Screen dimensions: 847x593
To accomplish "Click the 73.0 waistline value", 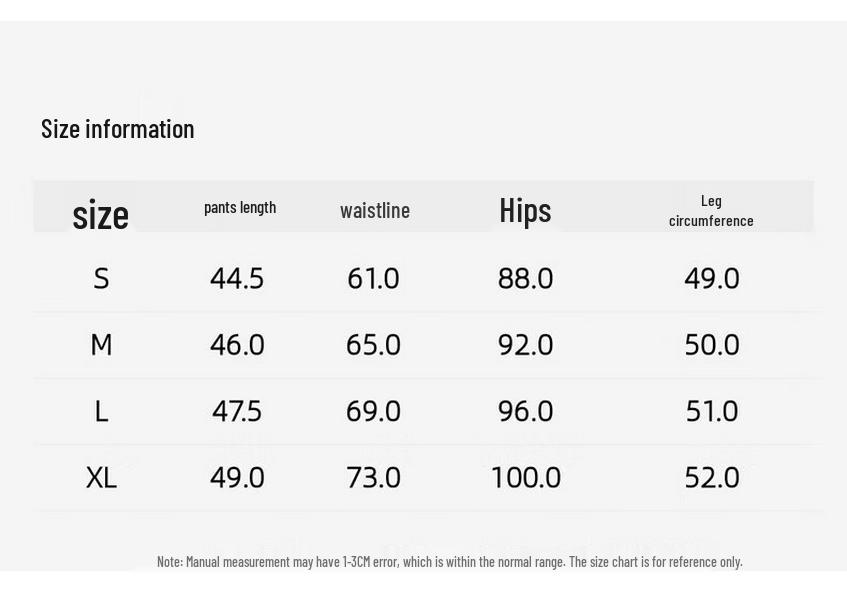I will point(373,478).
